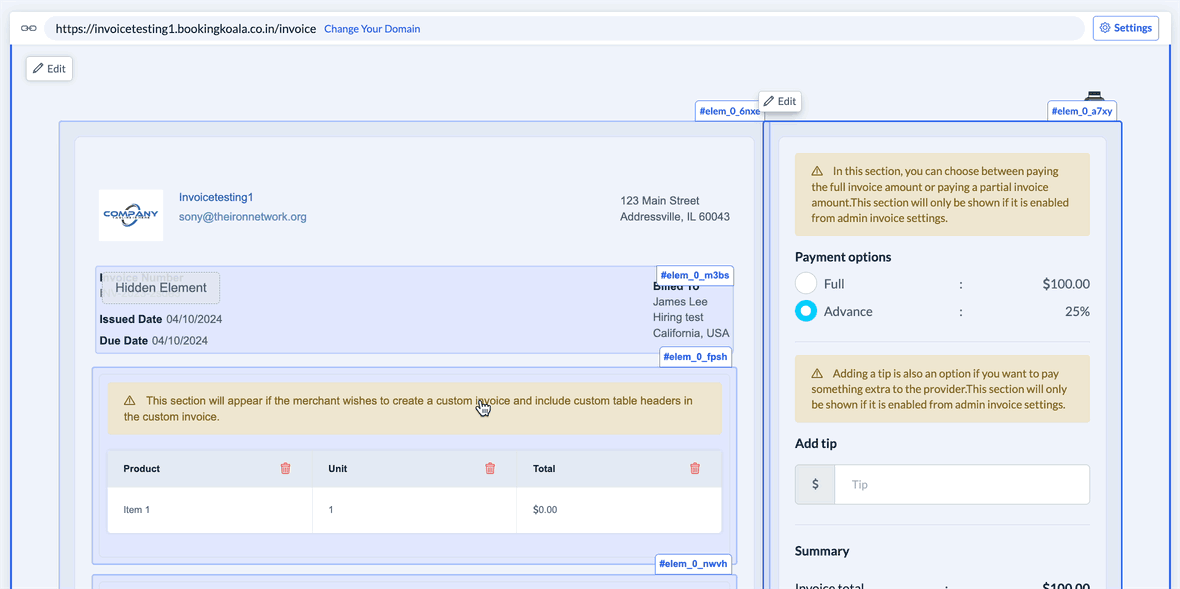Click warning icon in custom invoice notice
The image size is (1180, 589).
[x=130, y=401]
